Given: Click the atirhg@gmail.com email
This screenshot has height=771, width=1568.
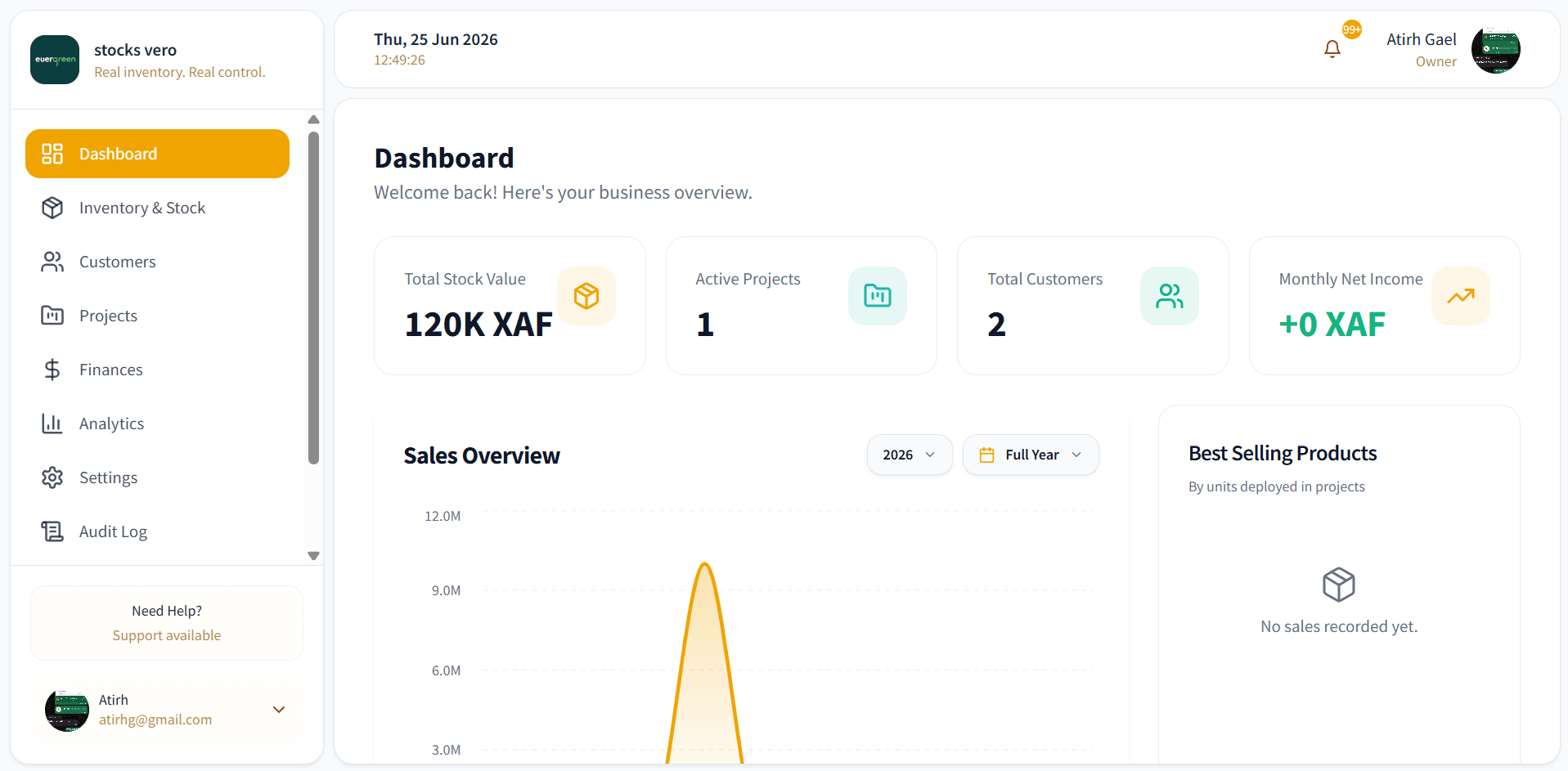Looking at the screenshot, I should point(155,719).
